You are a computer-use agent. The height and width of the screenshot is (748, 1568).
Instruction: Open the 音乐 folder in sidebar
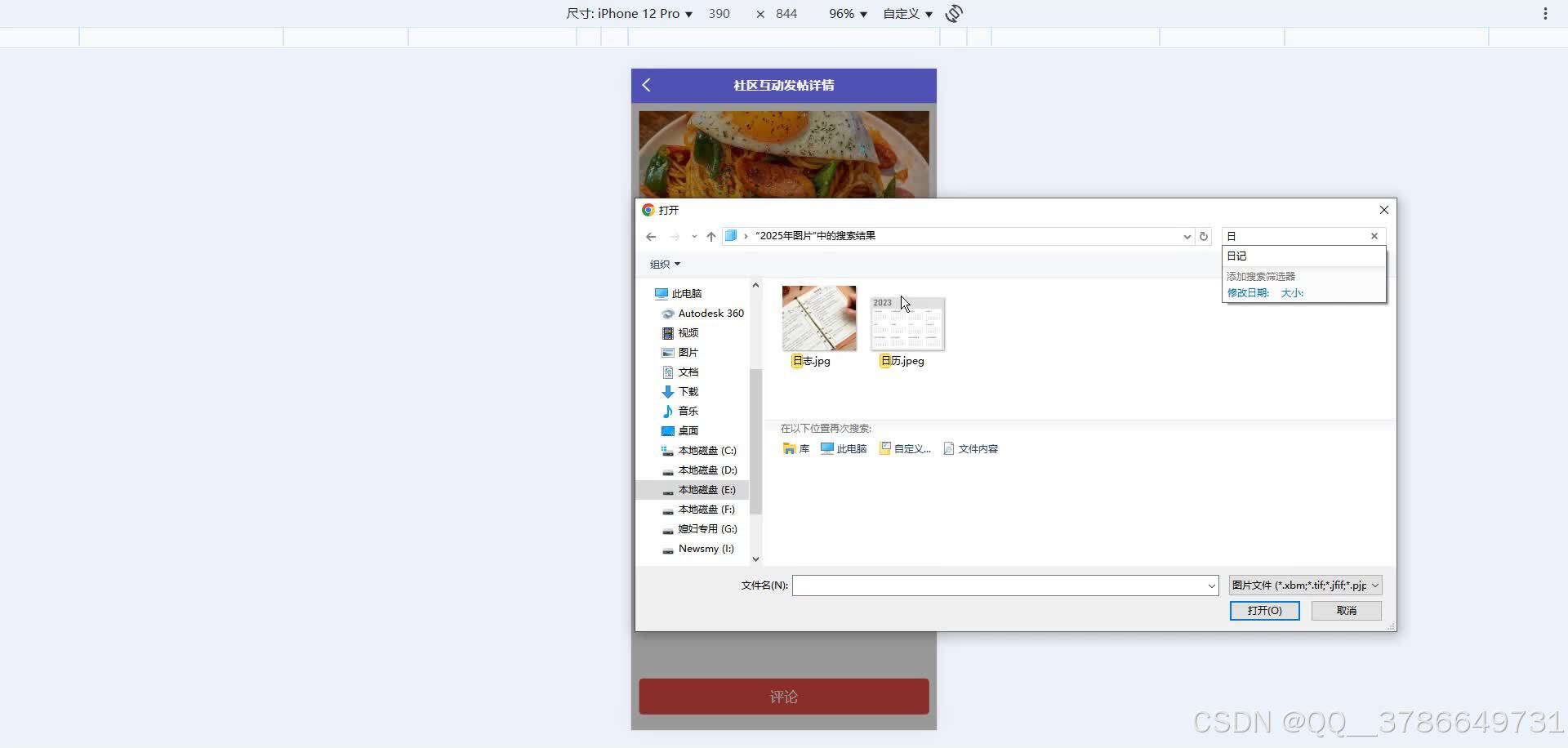pos(688,411)
